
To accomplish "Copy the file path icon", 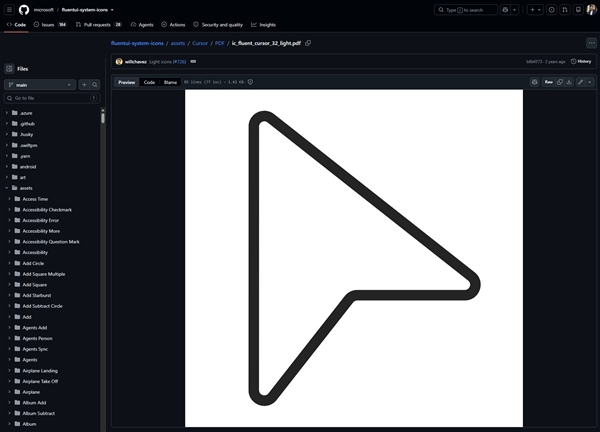I will pos(308,43).
